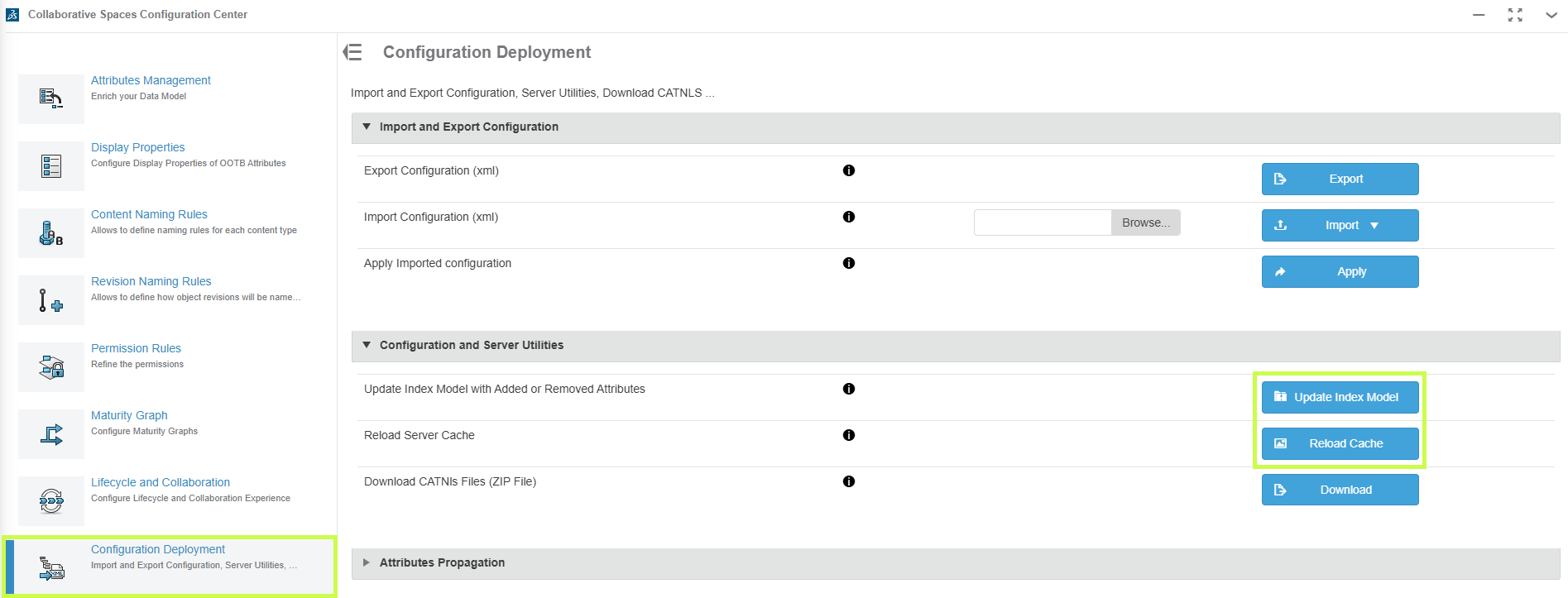This screenshot has height=598, width=1568.
Task: Show info for Export Configuration (xml)
Action: pyautogui.click(x=848, y=171)
